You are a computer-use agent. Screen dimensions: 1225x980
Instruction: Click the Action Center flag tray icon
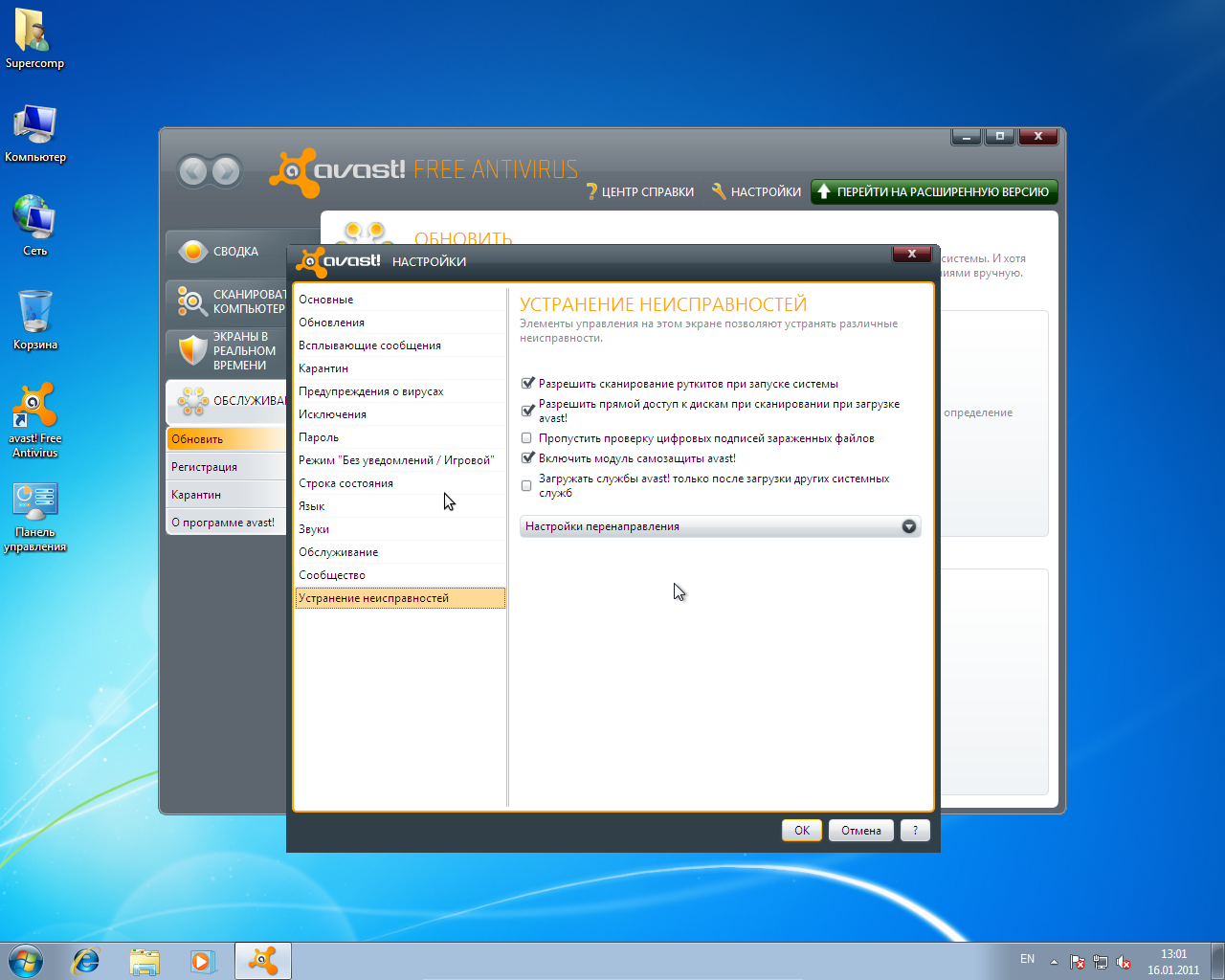pyautogui.click(x=1078, y=962)
